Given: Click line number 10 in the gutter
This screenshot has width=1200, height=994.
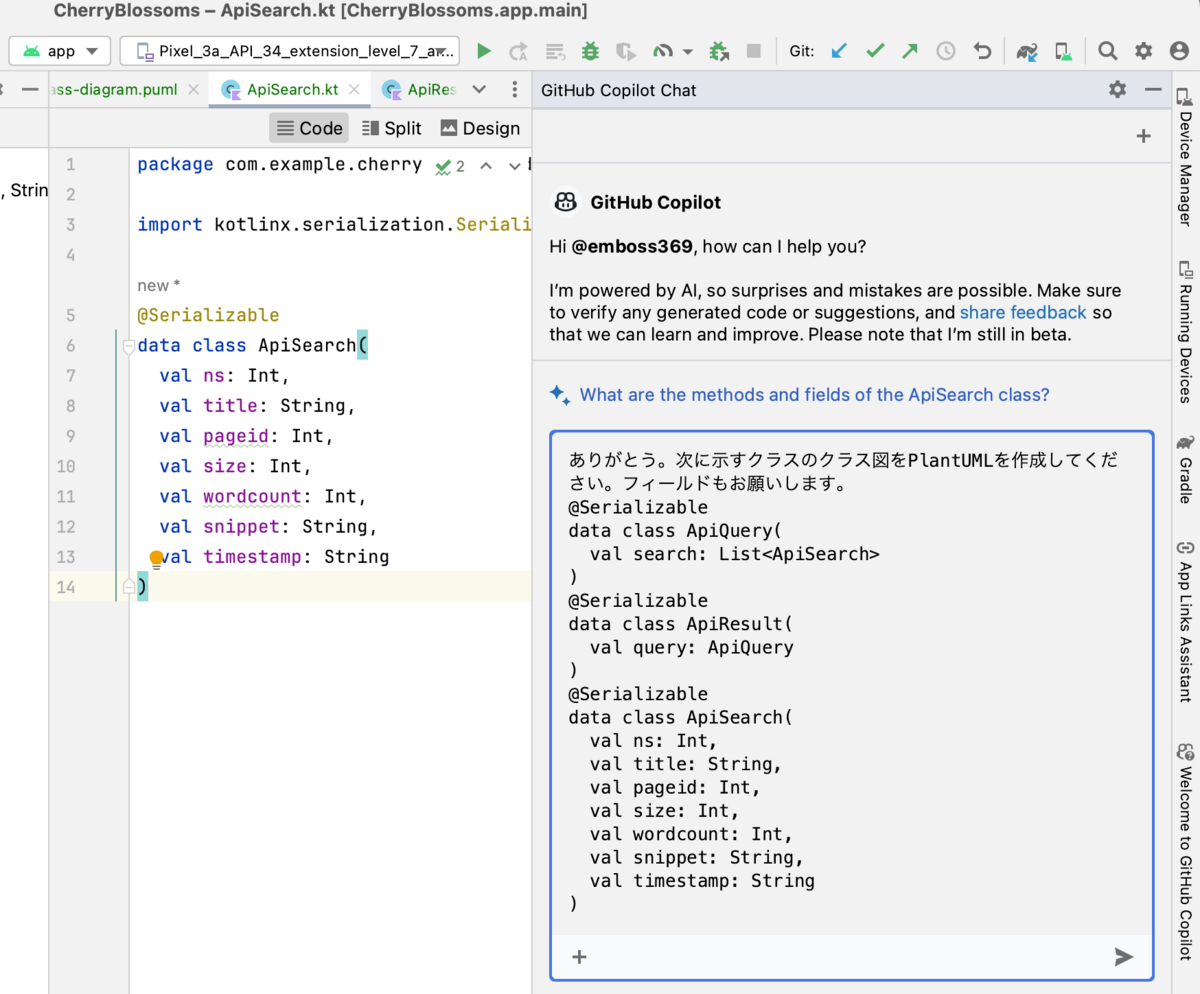Looking at the screenshot, I should (66, 467).
